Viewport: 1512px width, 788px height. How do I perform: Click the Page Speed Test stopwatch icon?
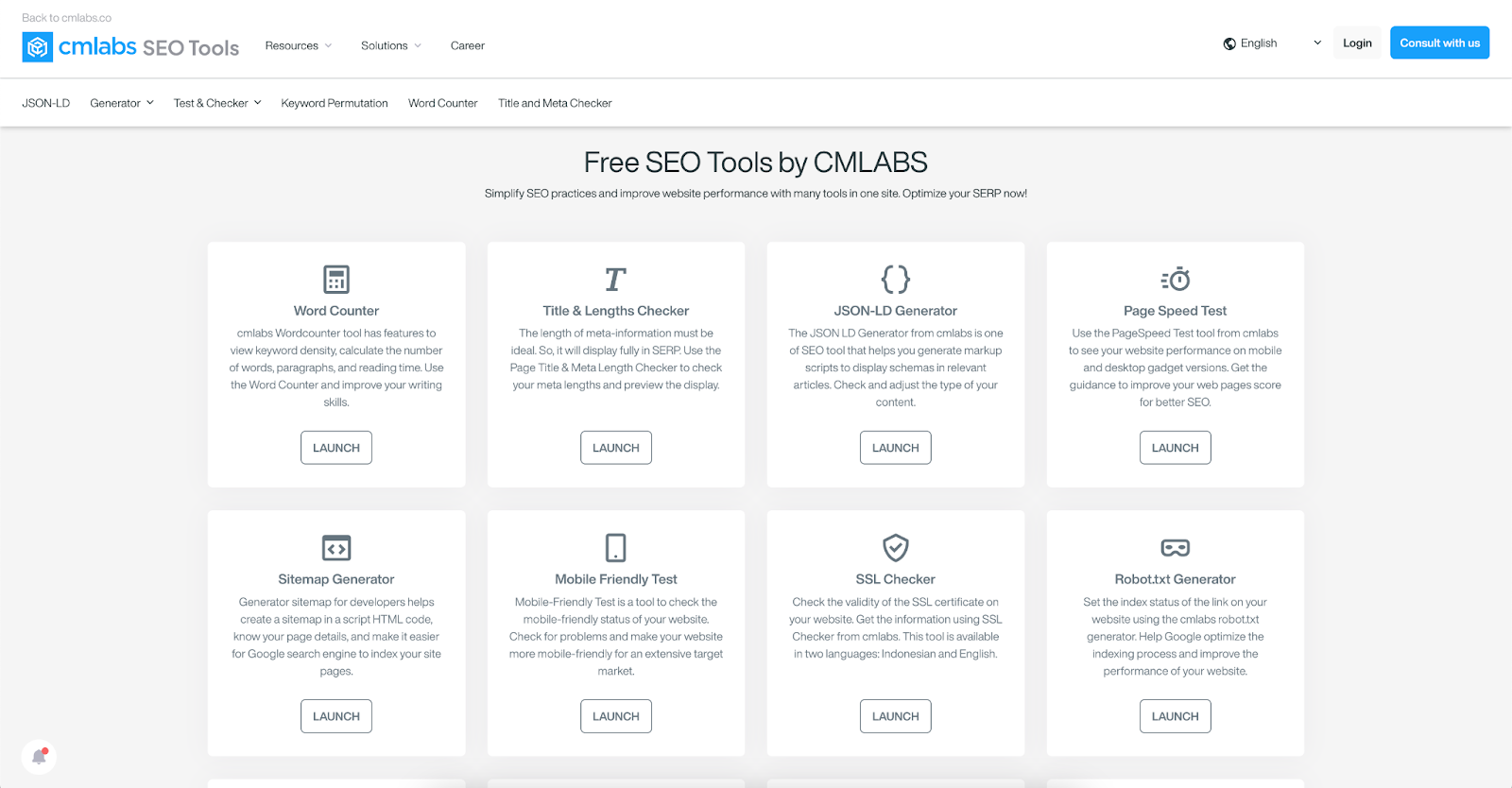[x=1176, y=280]
